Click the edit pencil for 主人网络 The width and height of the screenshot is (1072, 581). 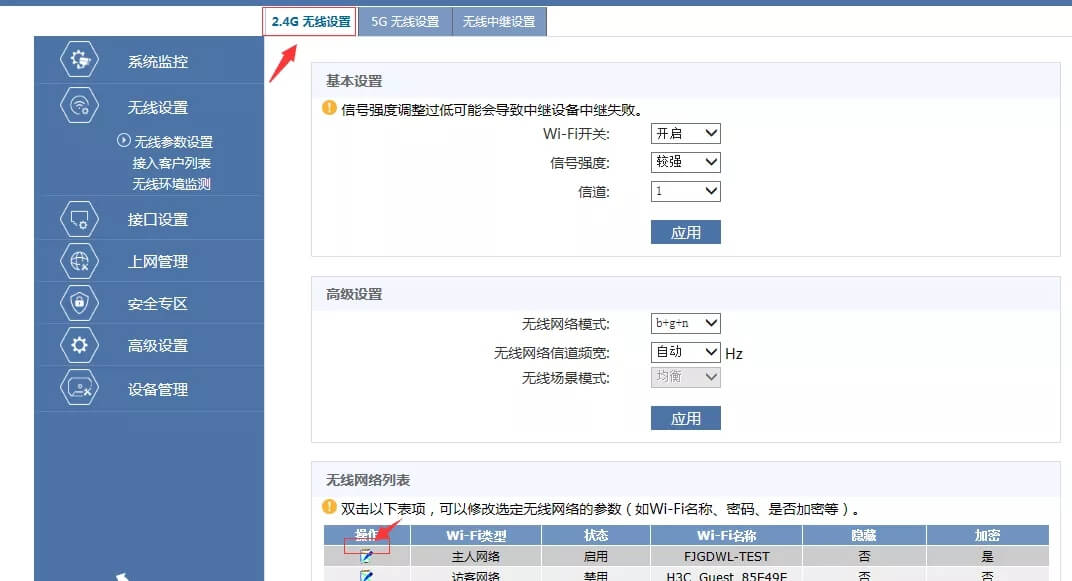coord(364,555)
